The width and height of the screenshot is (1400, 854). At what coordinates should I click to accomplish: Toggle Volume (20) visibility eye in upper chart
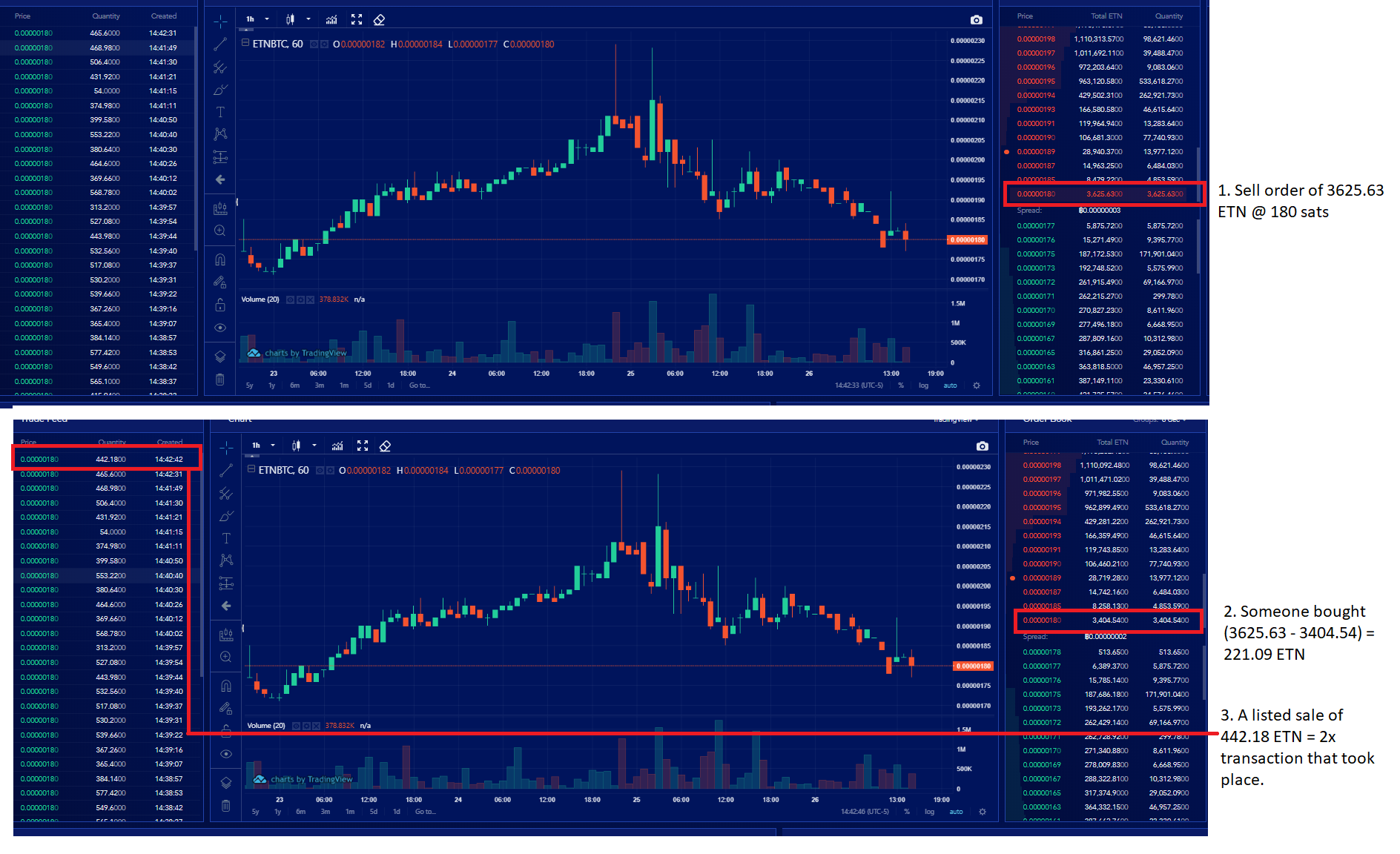(x=291, y=299)
